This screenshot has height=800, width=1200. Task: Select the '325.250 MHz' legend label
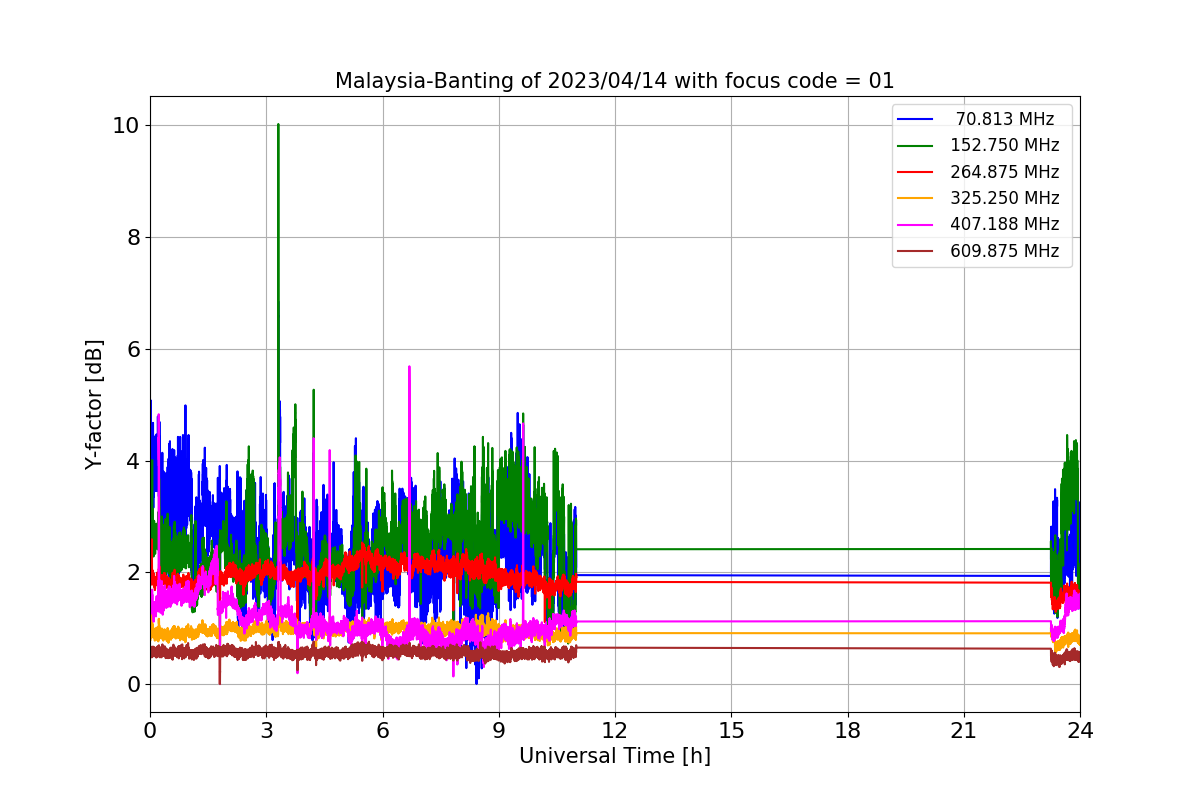click(x=1005, y=198)
